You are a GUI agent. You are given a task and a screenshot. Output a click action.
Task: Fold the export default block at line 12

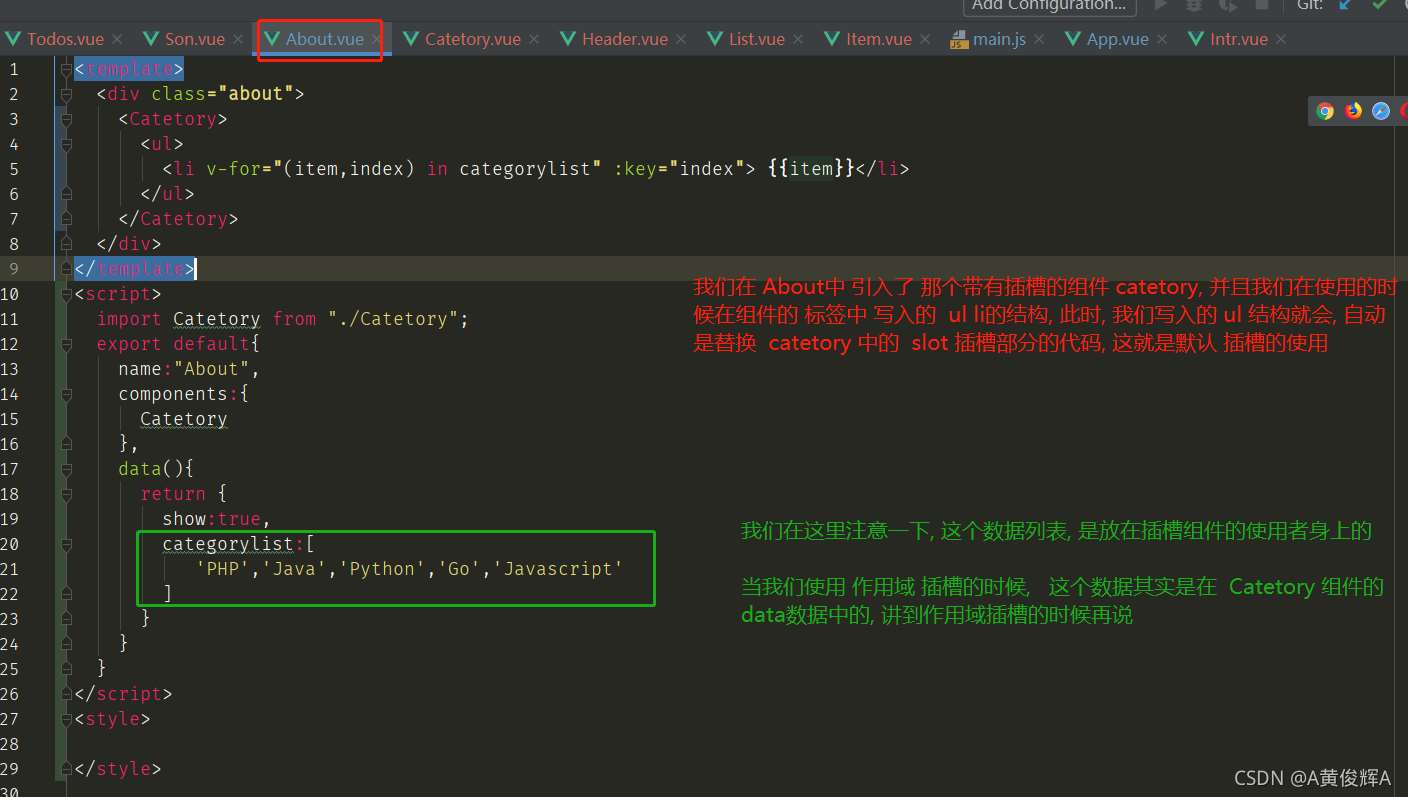[x=67, y=344]
